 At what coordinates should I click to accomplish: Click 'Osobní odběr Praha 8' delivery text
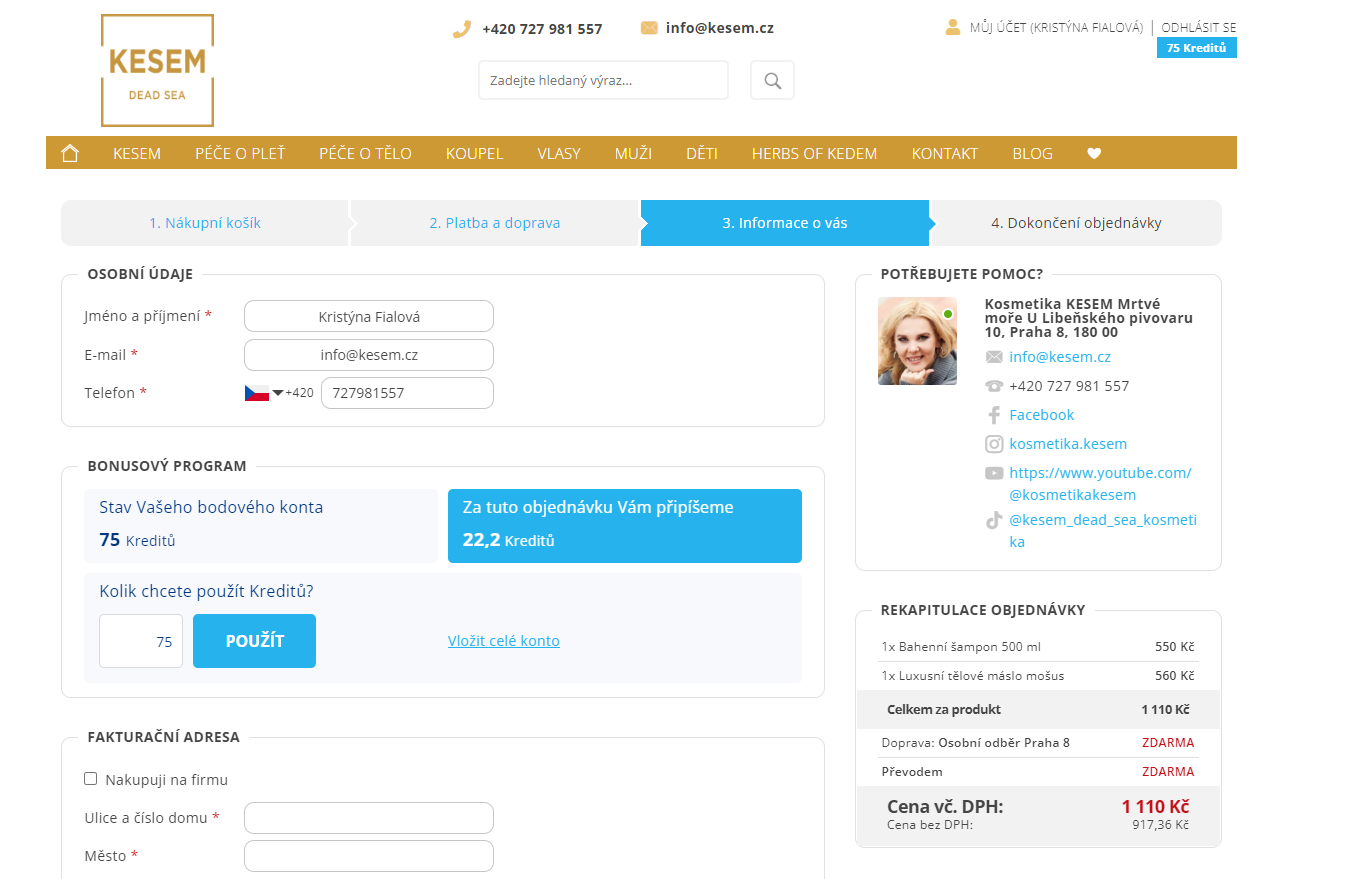(1004, 743)
